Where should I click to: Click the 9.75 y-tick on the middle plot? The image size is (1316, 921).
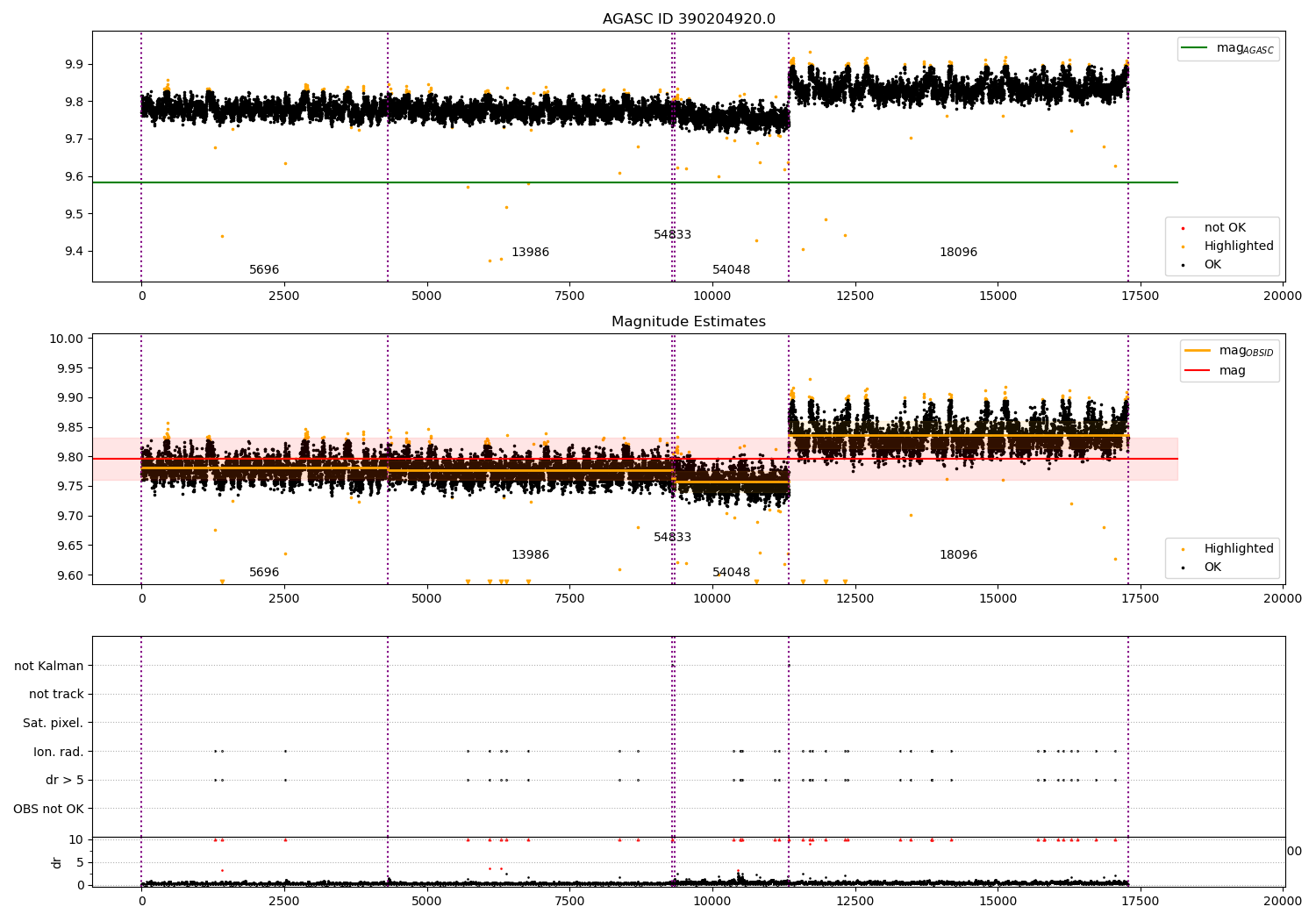point(73,487)
